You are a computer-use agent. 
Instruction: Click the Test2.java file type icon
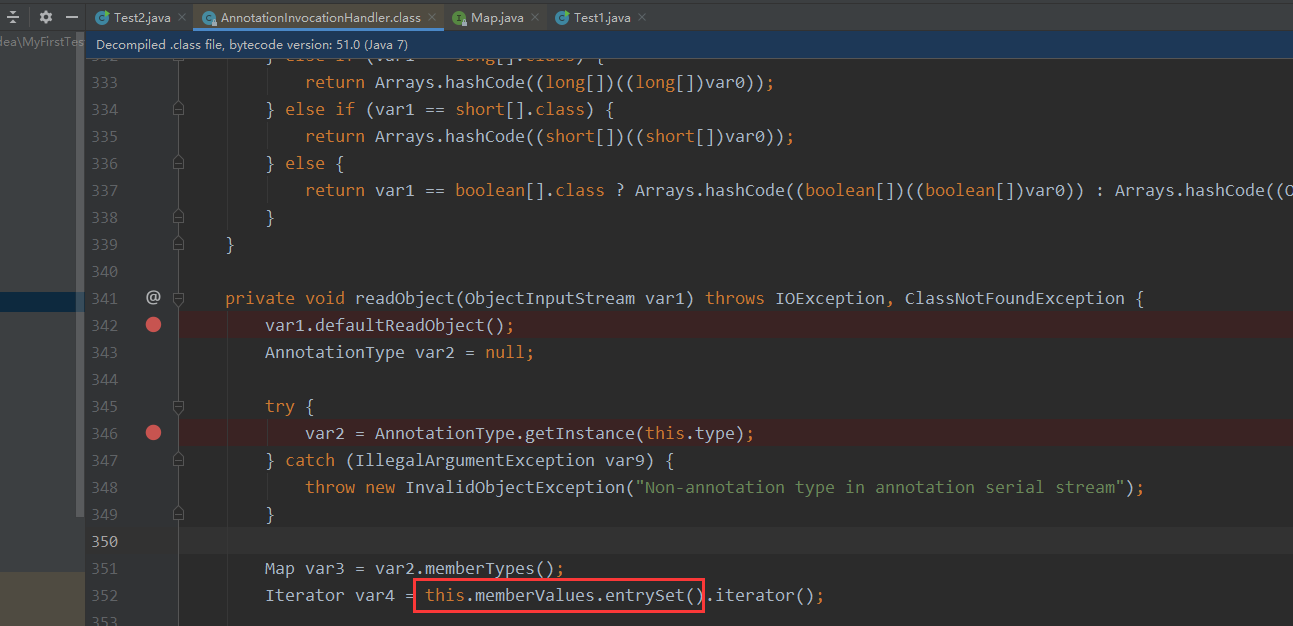tap(102, 18)
